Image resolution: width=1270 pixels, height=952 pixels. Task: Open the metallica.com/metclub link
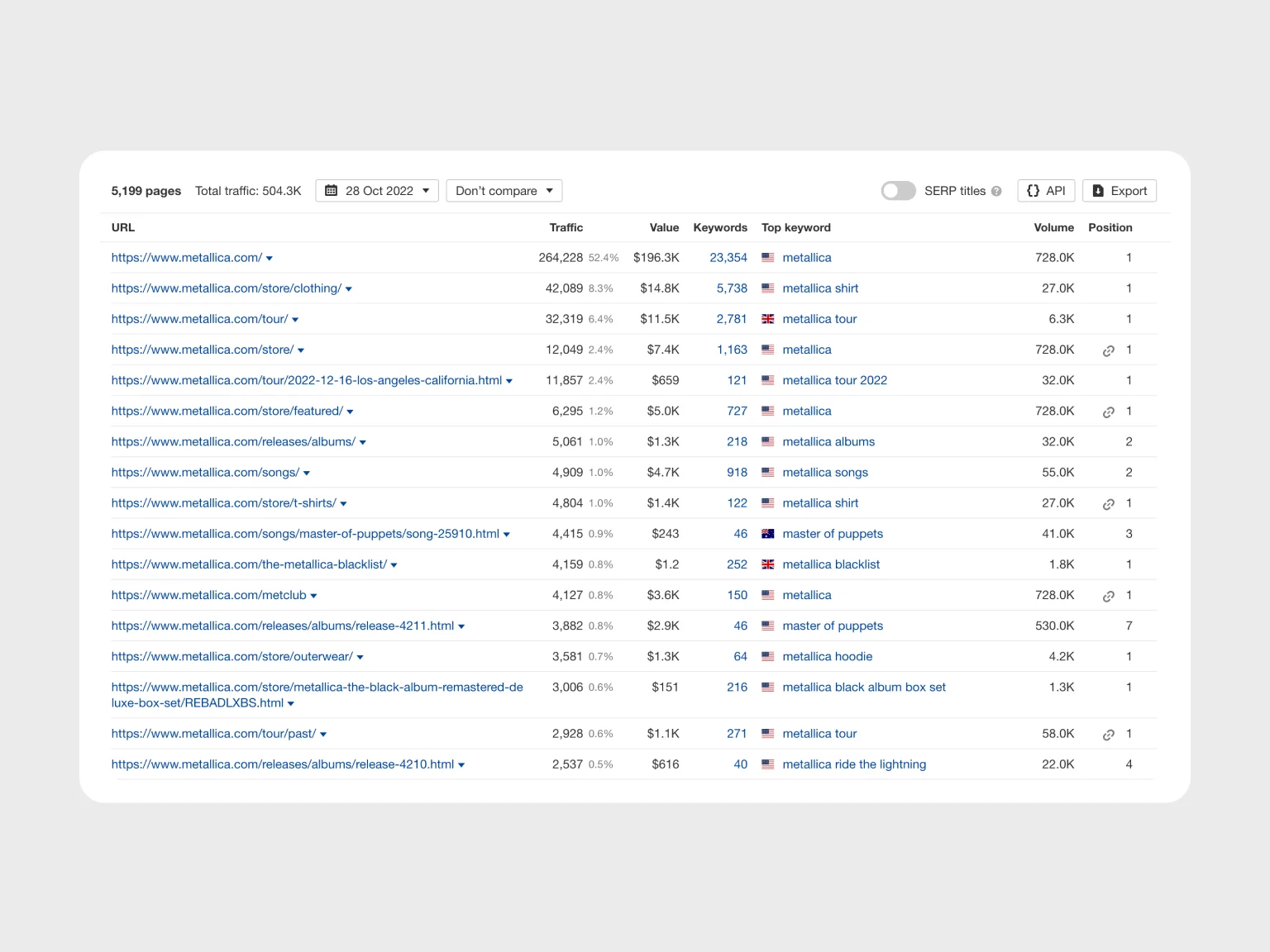[x=209, y=595]
